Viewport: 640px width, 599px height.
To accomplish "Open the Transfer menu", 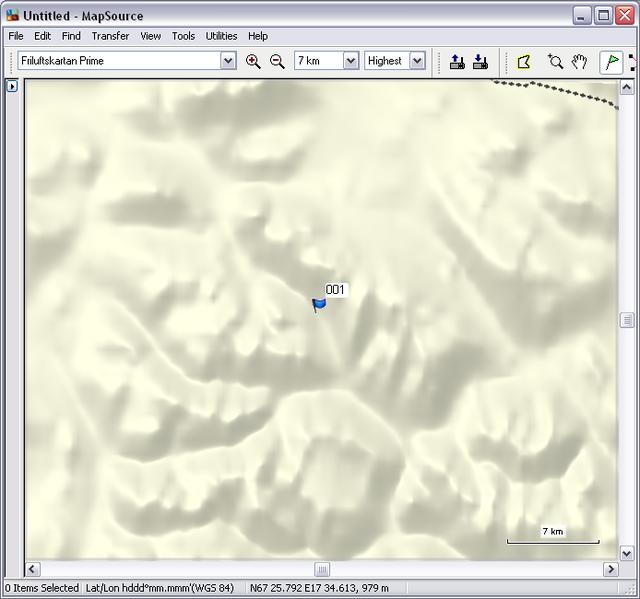I will tap(110, 36).
